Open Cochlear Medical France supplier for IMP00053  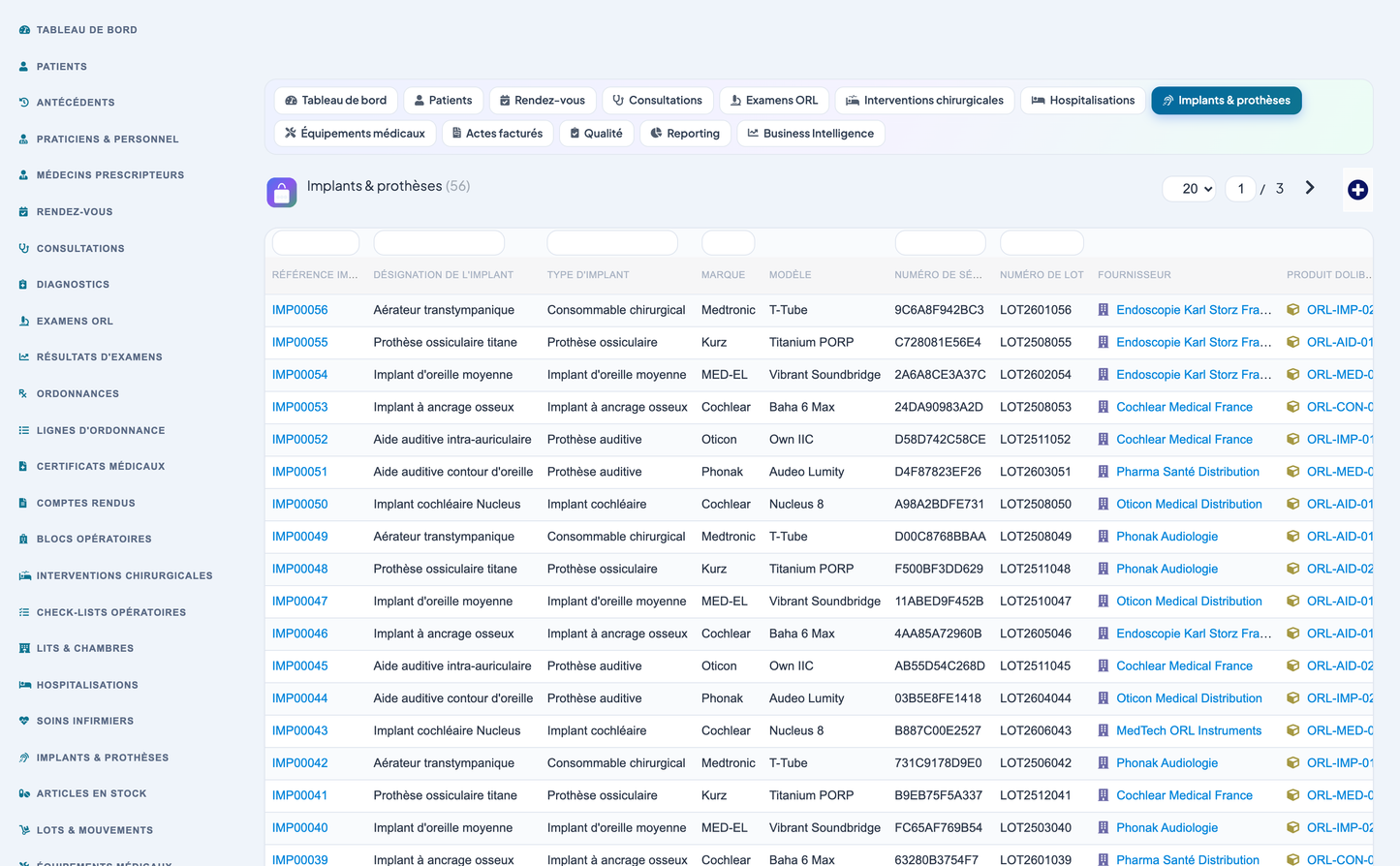pos(1184,408)
